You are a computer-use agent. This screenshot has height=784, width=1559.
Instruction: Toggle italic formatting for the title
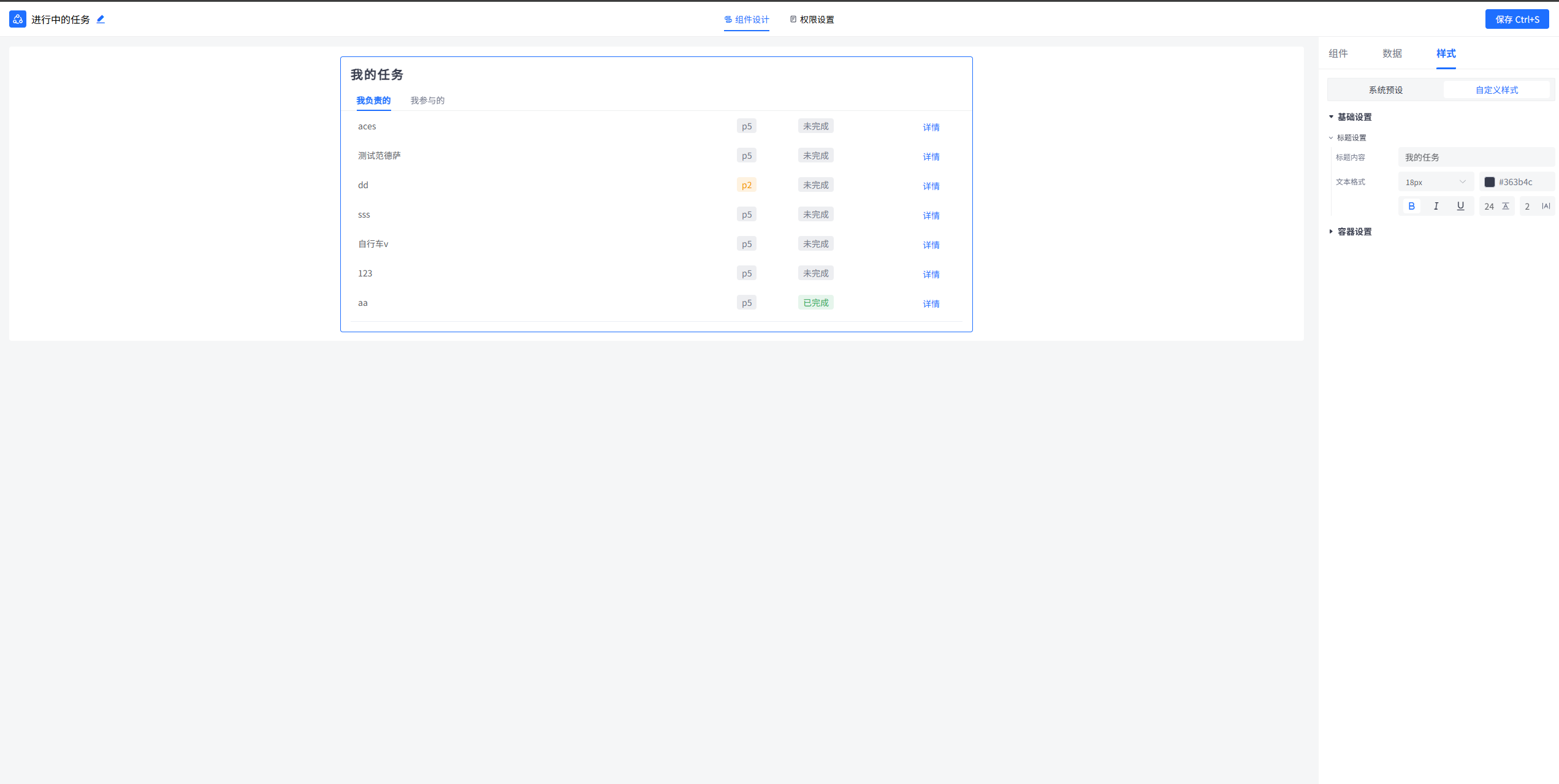(1436, 206)
